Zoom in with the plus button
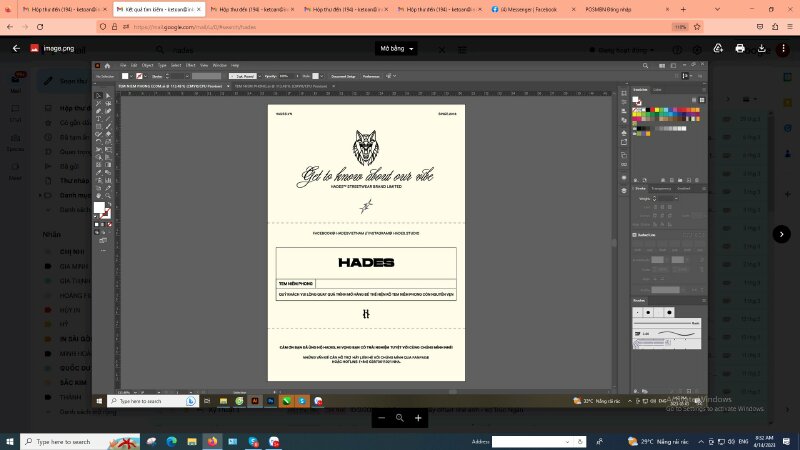The width and height of the screenshot is (800, 450). pyautogui.click(x=418, y=418)
